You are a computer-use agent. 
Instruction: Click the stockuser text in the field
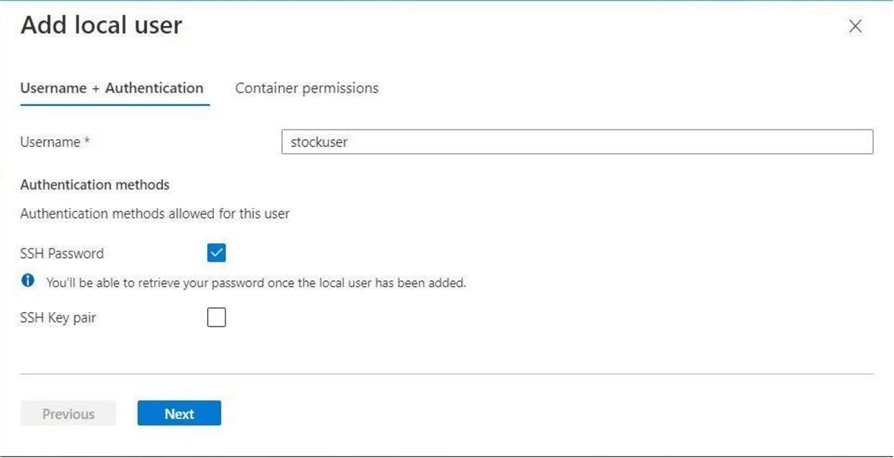pos(319,142)
